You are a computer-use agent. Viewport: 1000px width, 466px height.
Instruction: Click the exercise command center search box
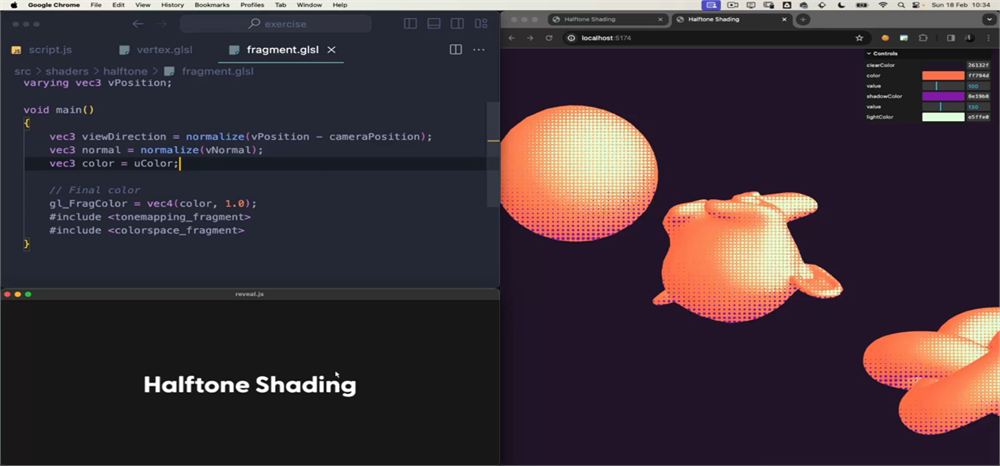pyautogui.click(x=276, y=24)
